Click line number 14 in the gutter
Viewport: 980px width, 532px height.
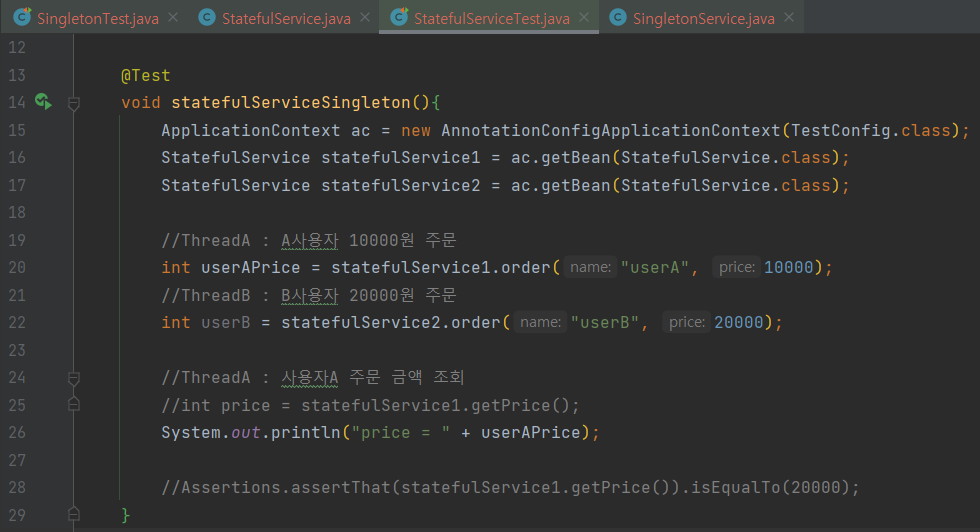17,103
